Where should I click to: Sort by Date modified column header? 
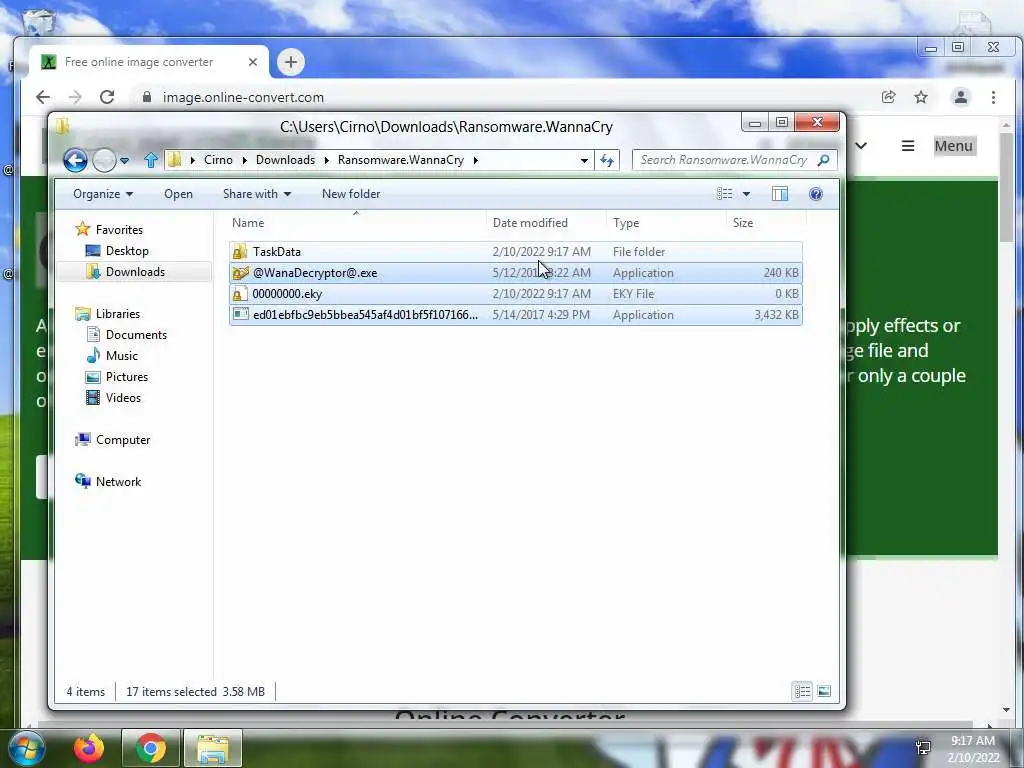point(546,223)
